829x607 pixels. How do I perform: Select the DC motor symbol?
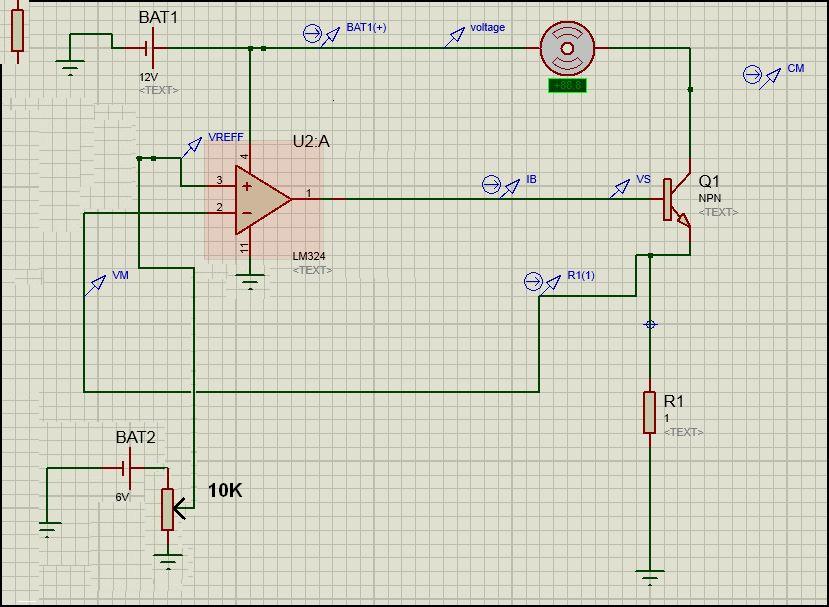tap(567, 49)
